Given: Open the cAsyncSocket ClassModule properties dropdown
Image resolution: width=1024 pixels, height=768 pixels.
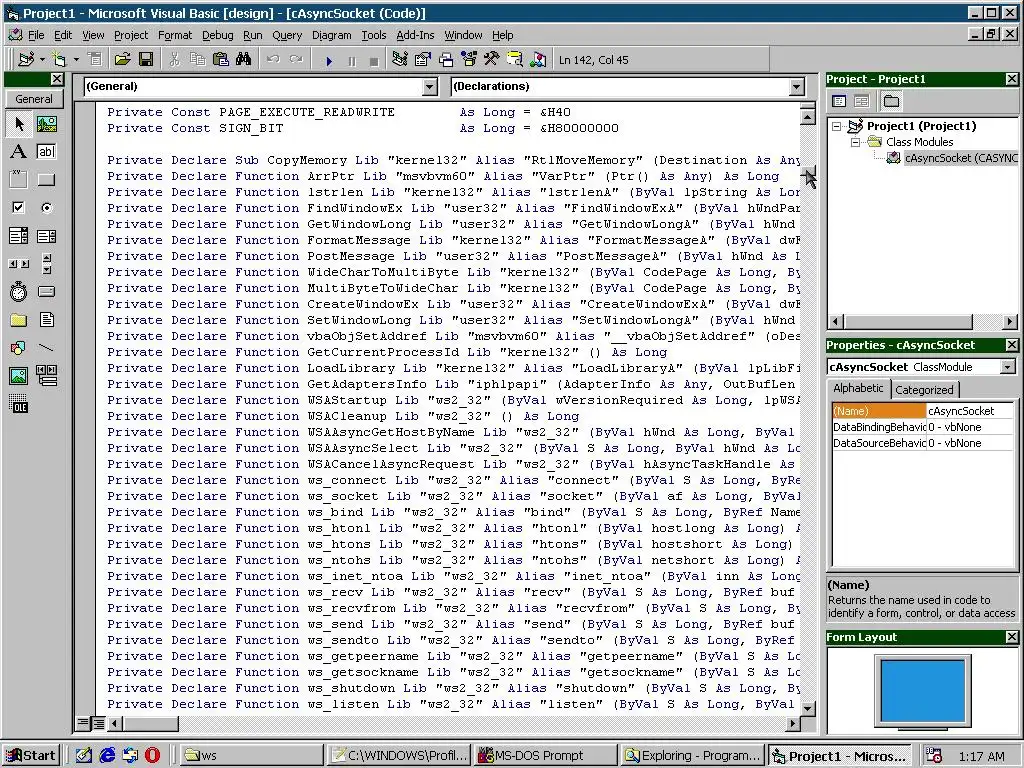Looking at the screenshot, I should click(x=1008, y=367).
